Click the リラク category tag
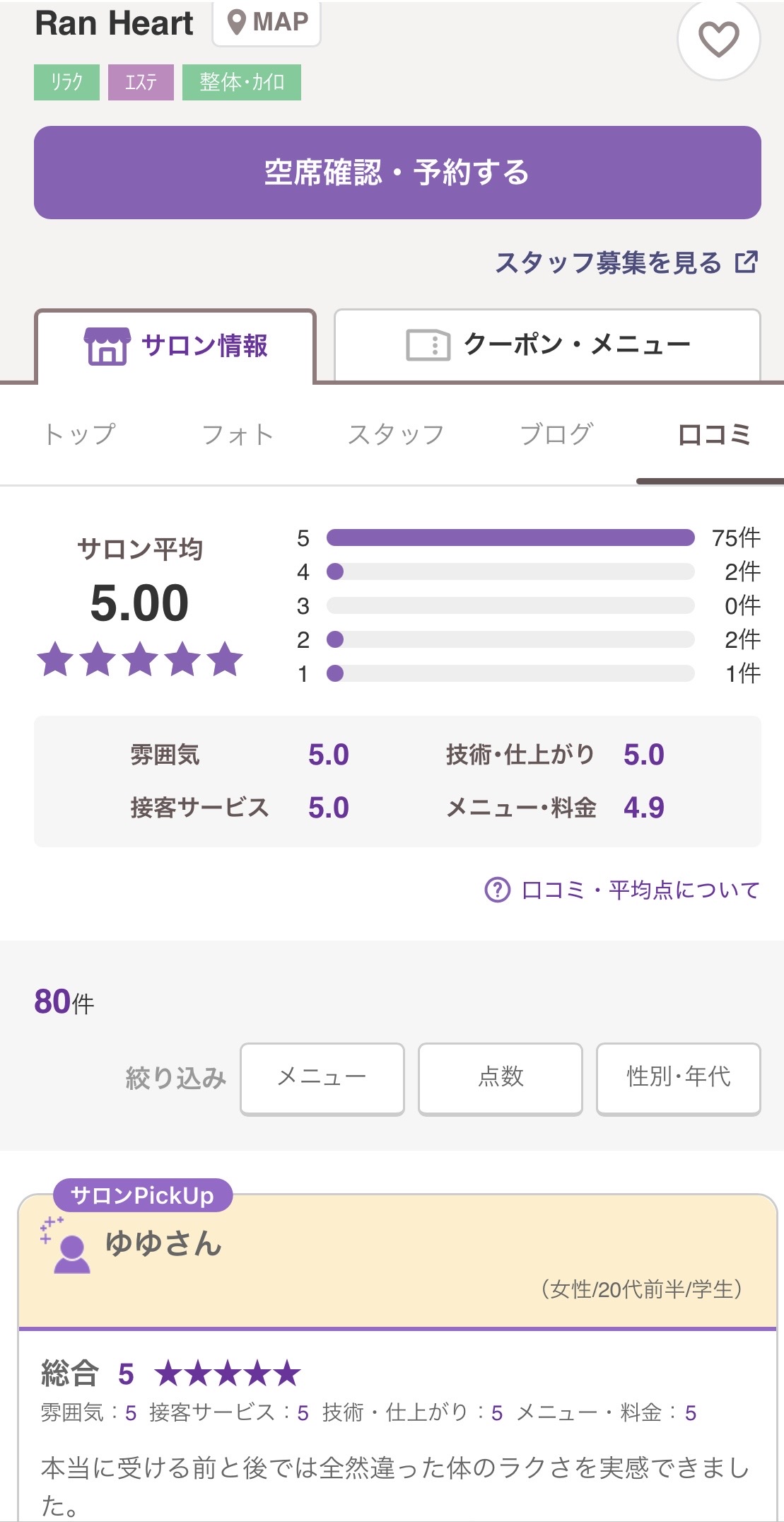Image resolution: width=784 pixels, height=1522 pixels. [x=66, y=82]
